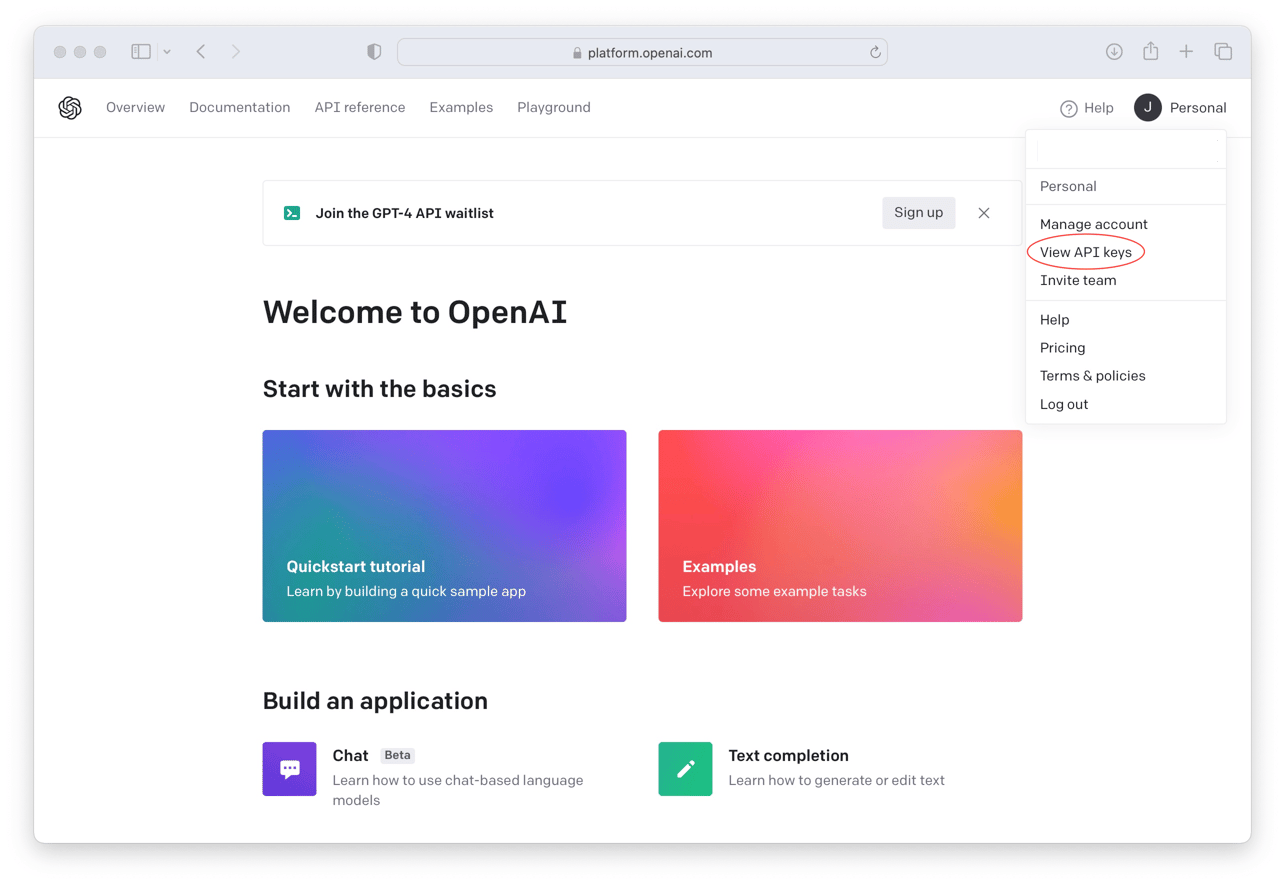Sign up for the GPT-4 API waitlist
The image size is (1285, 885).
918,212
